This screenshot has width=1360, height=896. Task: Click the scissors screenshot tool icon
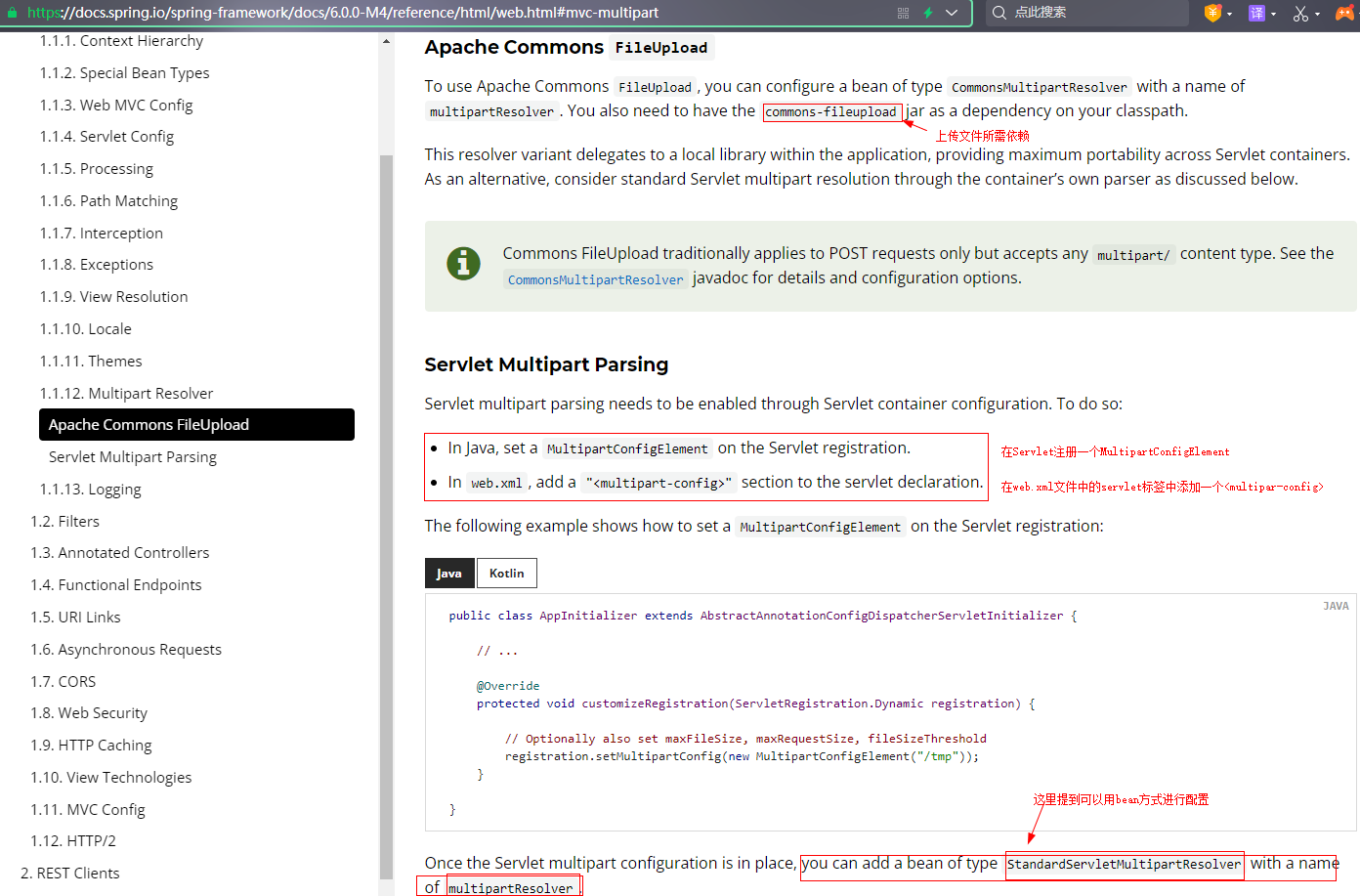[1300, 13]
